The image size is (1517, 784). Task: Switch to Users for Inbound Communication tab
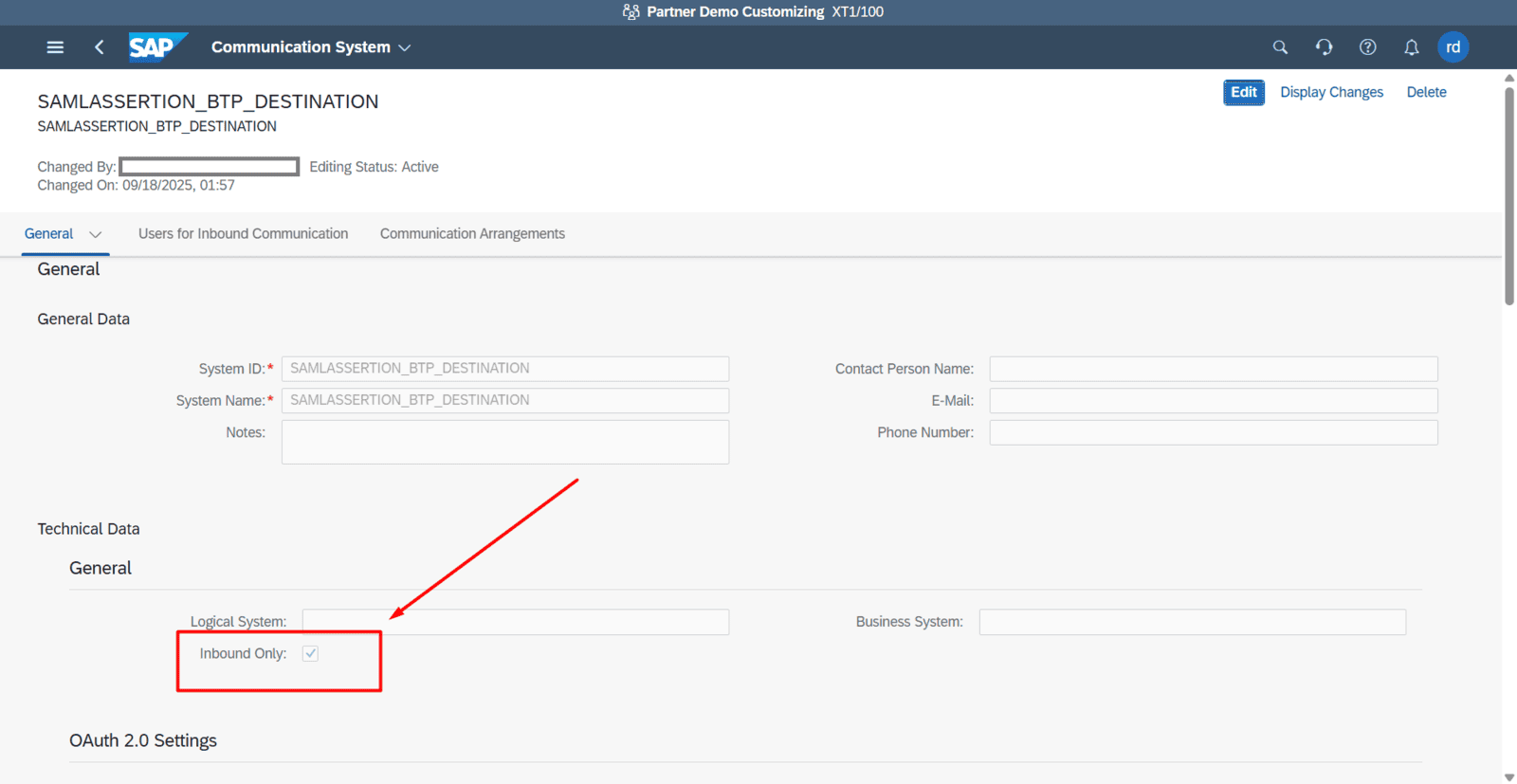(243, 234)
